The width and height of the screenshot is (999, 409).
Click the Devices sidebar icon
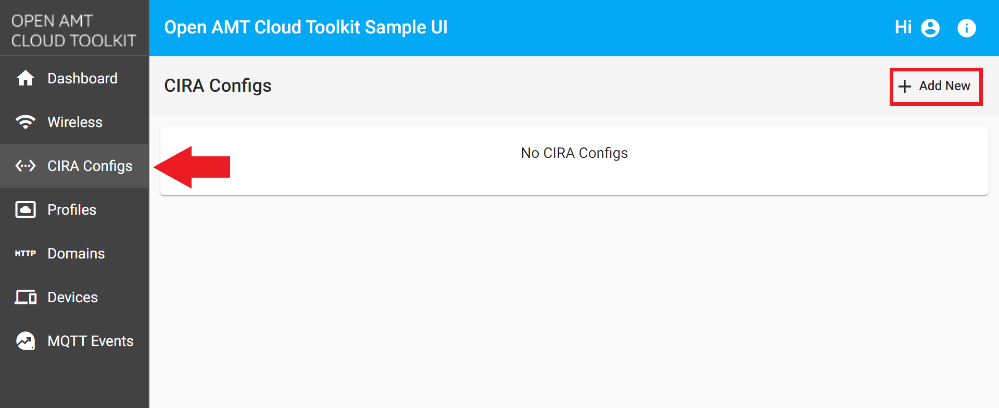(27, 298)
